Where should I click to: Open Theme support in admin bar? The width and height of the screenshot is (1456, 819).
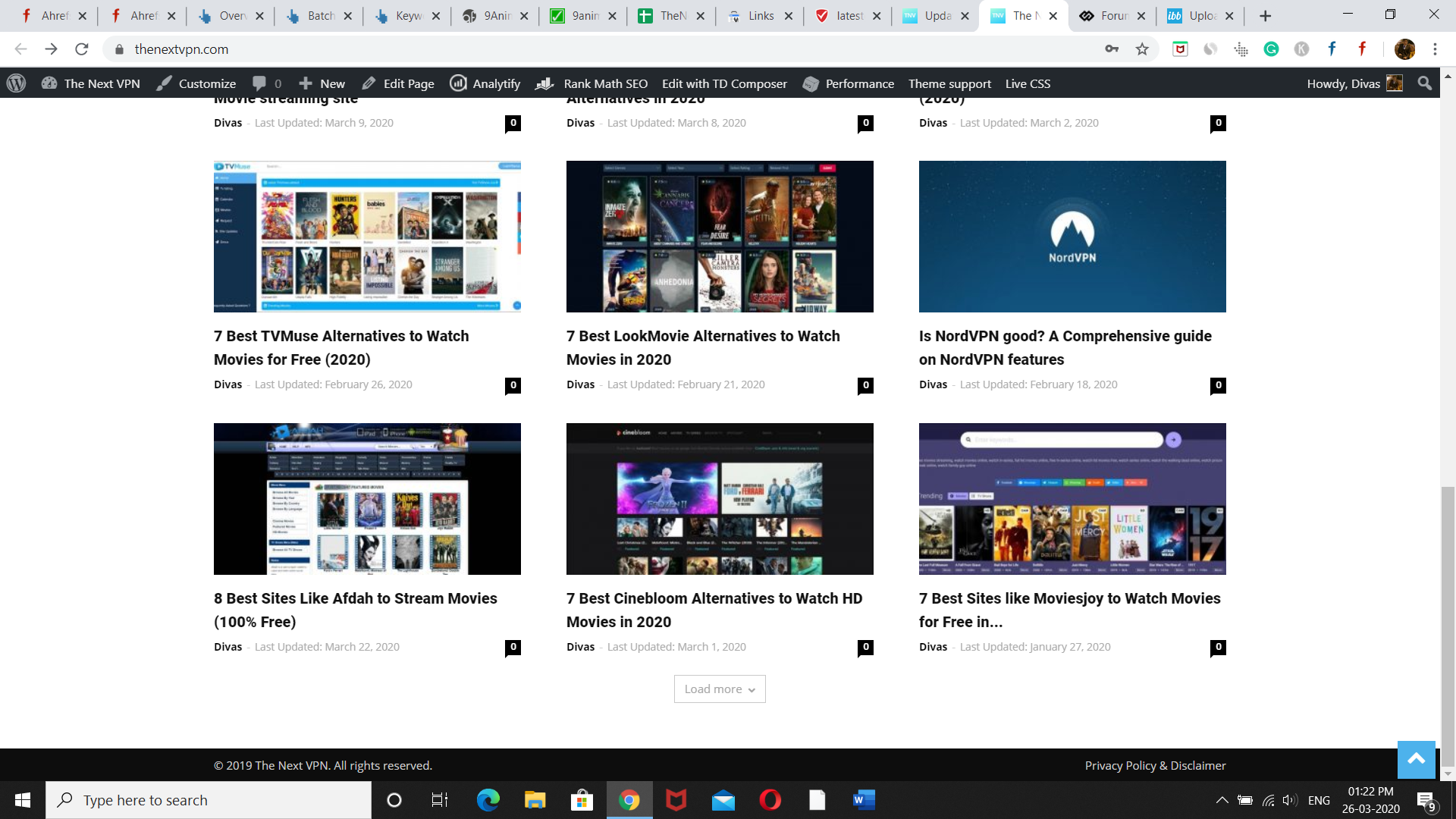[949, 83]
